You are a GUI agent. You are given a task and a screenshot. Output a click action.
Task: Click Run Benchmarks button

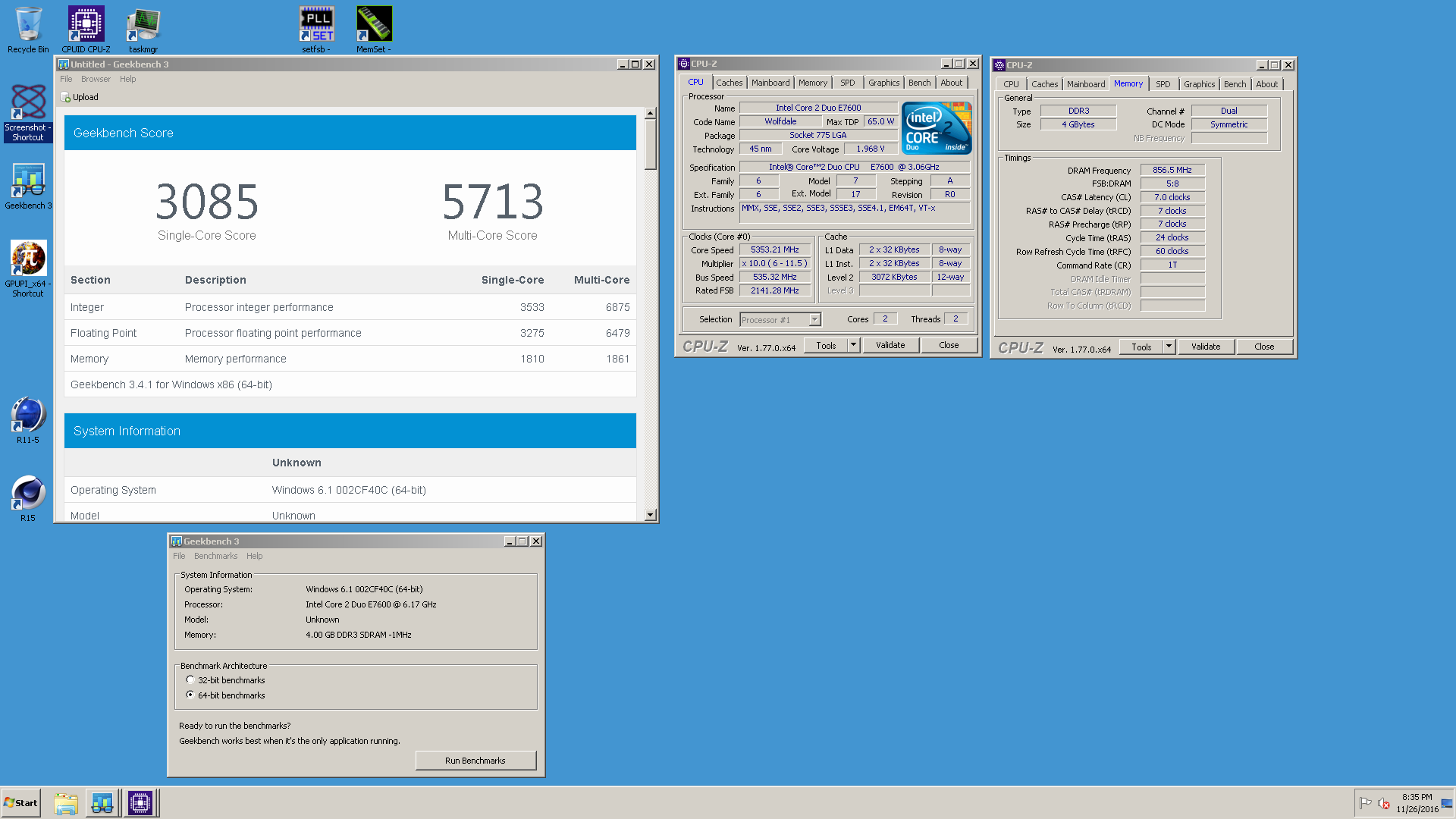(475, 761)
